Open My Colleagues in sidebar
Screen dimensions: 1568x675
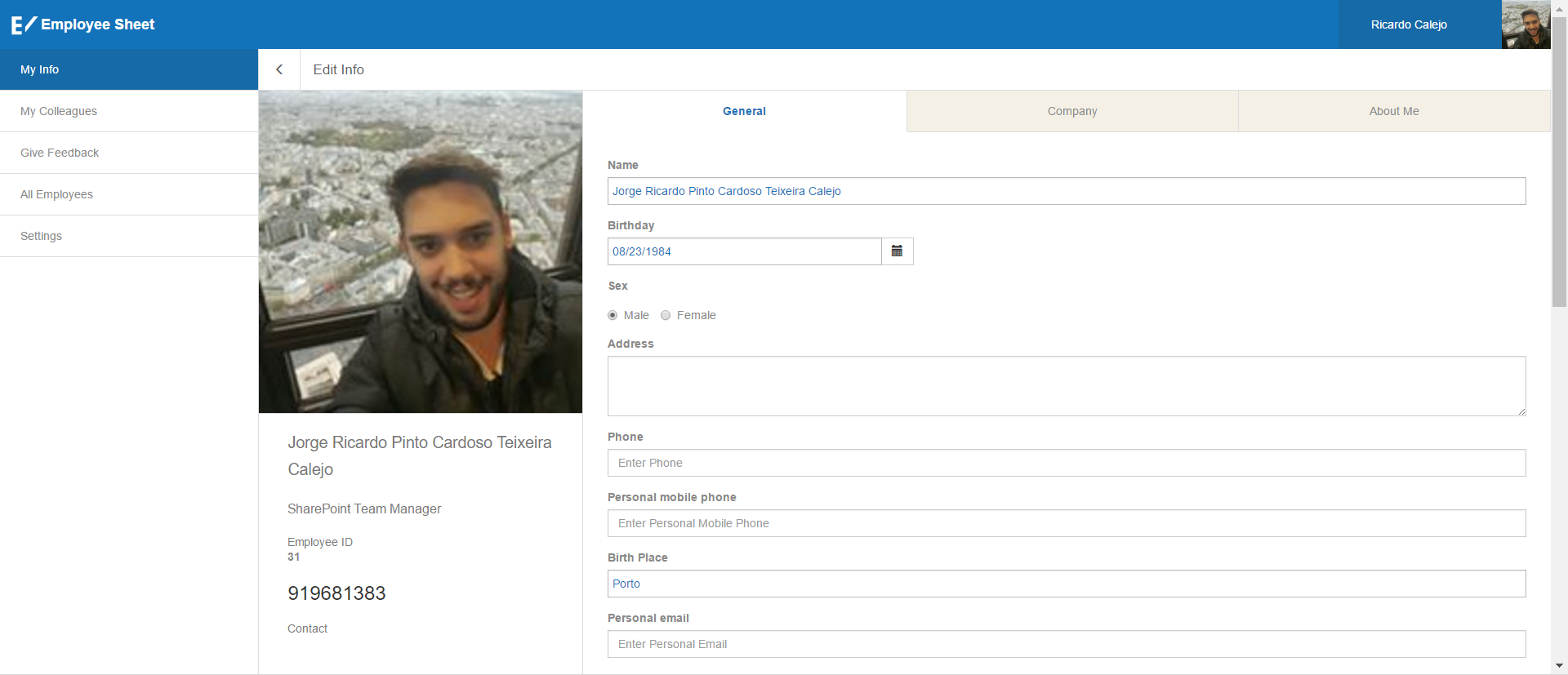pos(129,111)
